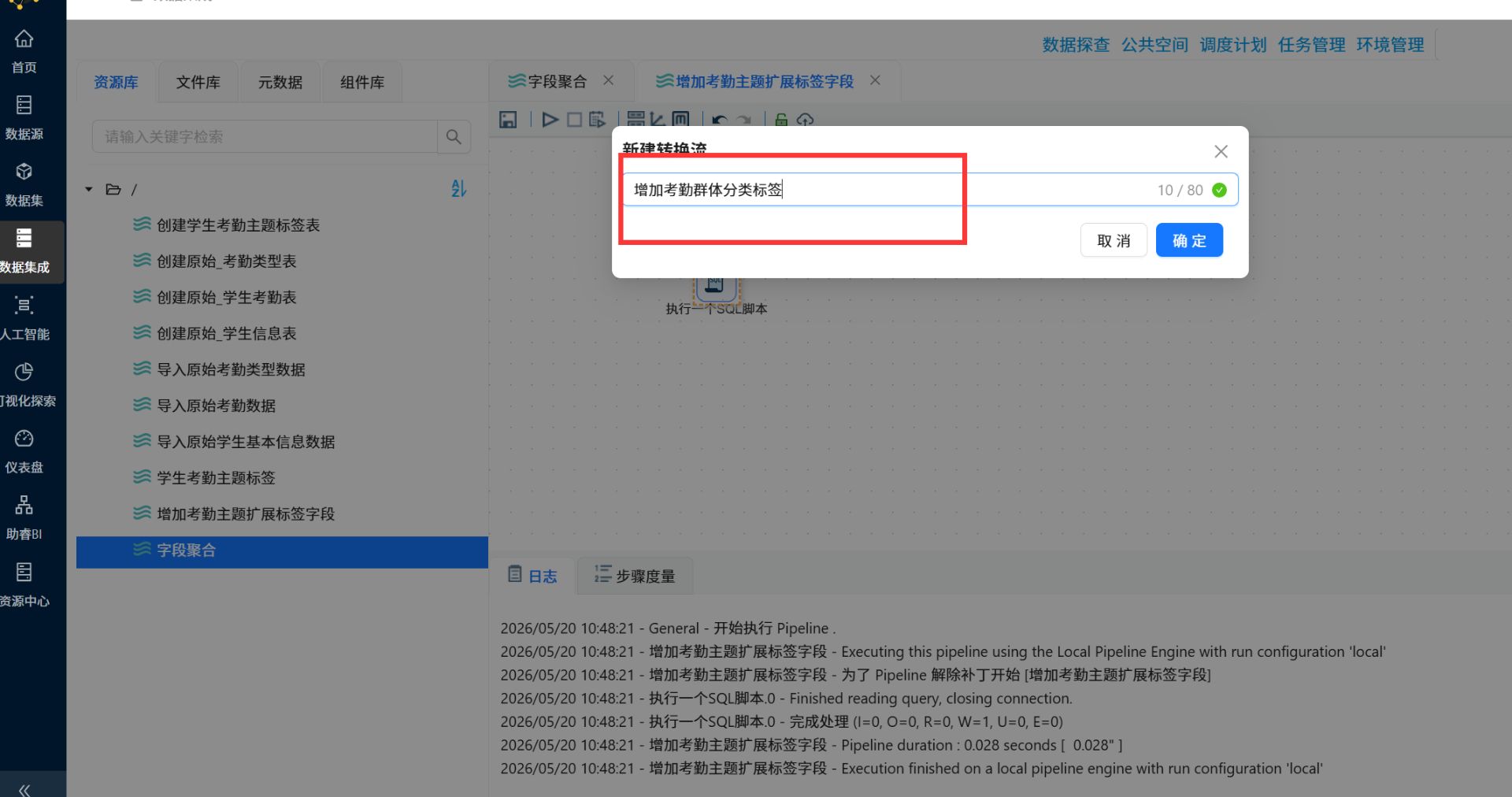Click the search magnifier button
Viewport: 1512px width, 797px height.
coord(454,137)
